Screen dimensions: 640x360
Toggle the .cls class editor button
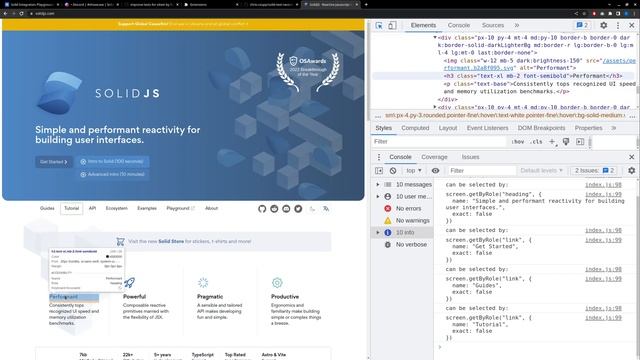click(x=536, y=142)
